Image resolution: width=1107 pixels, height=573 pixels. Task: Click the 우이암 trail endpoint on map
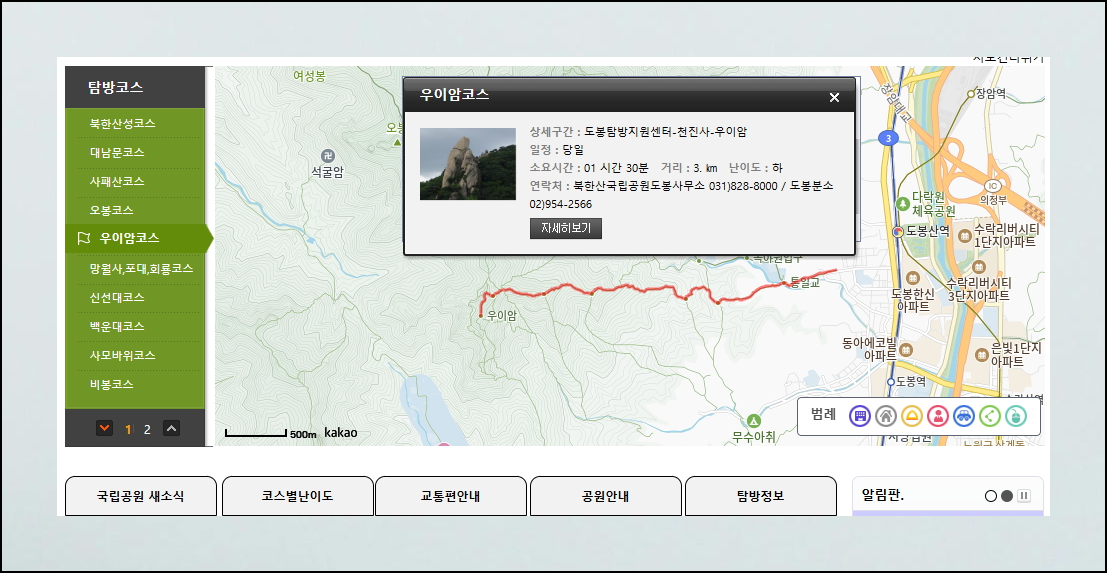coord(481,316)
